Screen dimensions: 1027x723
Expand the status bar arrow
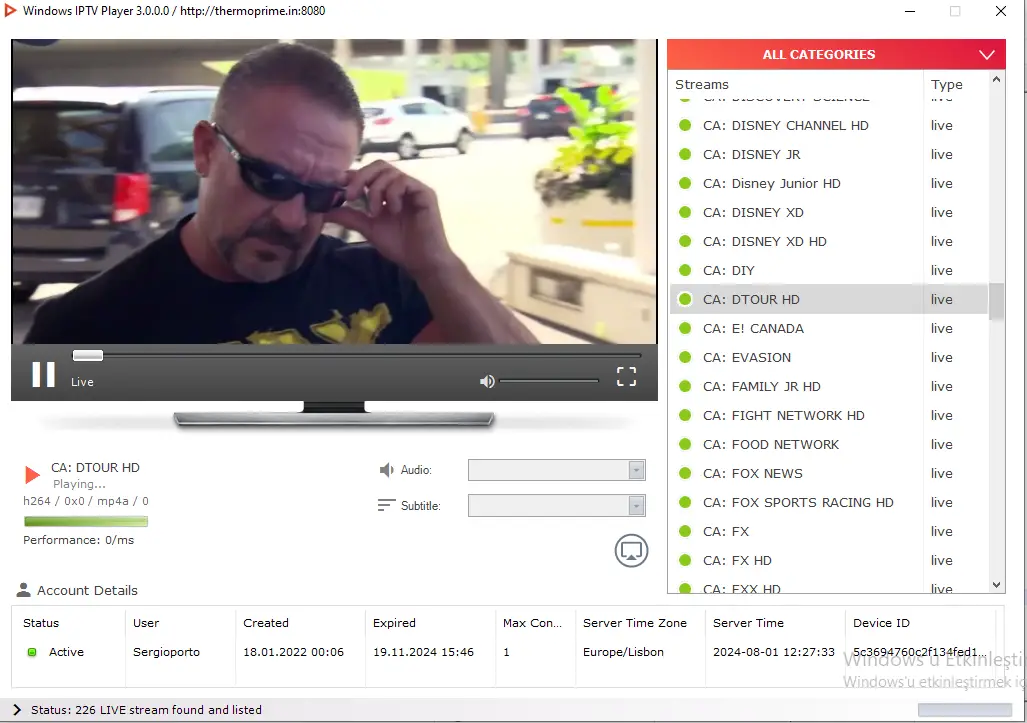17,710
